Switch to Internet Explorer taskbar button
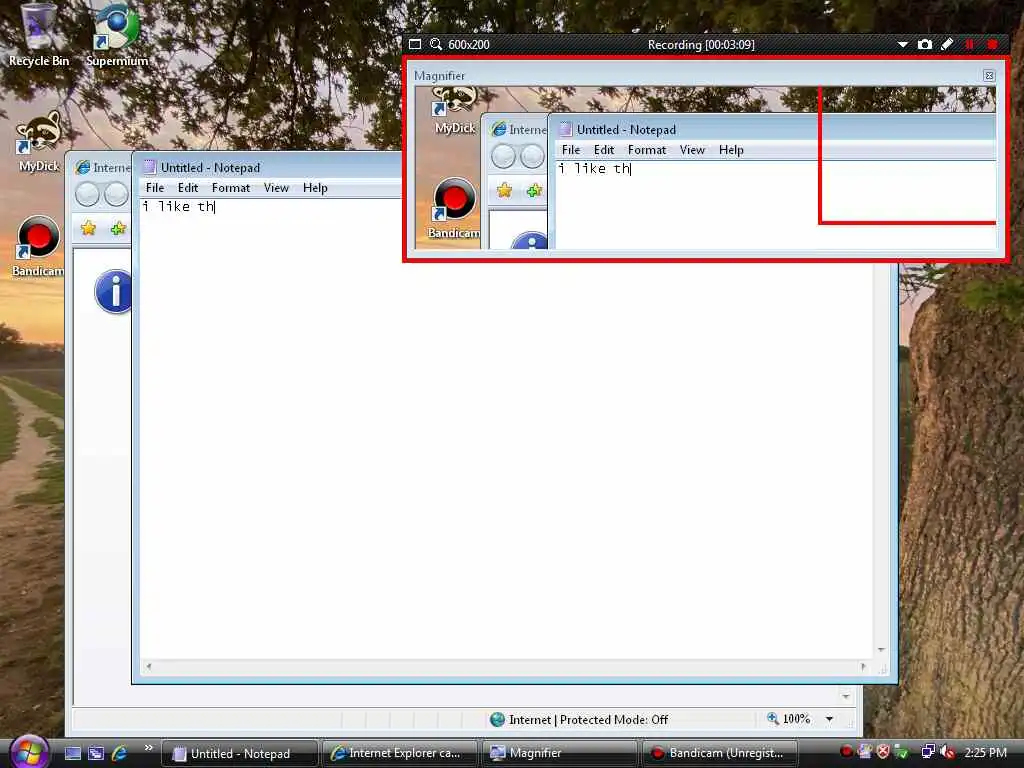Image resolution: width=1024 pixels, height=768 pixels. click(400, 754)
